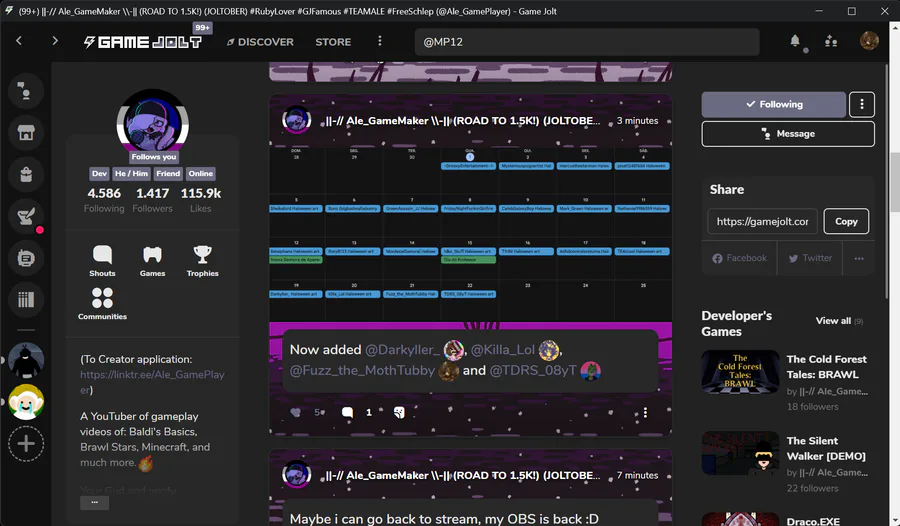Open more share options
900x526 pixels.
[859, 258]
